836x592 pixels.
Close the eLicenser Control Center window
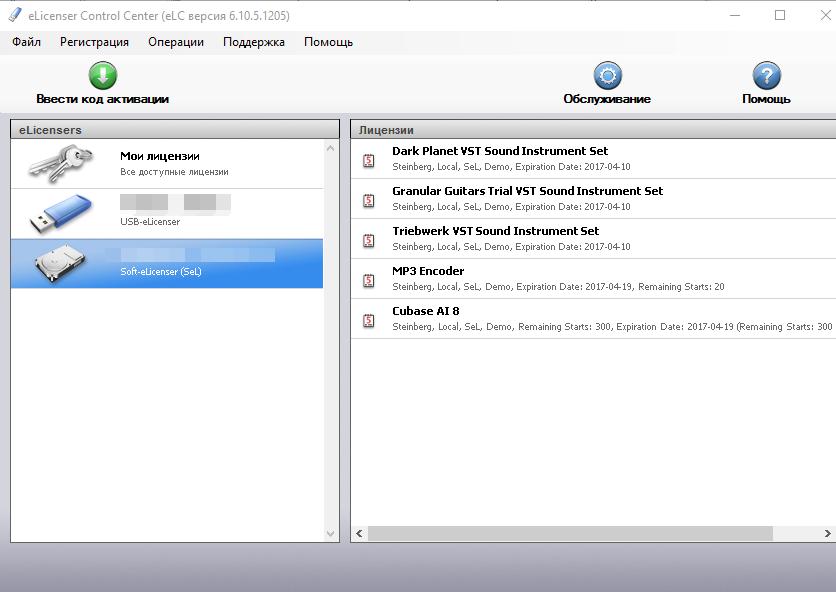pyautogui.click(x=825, y=15)
